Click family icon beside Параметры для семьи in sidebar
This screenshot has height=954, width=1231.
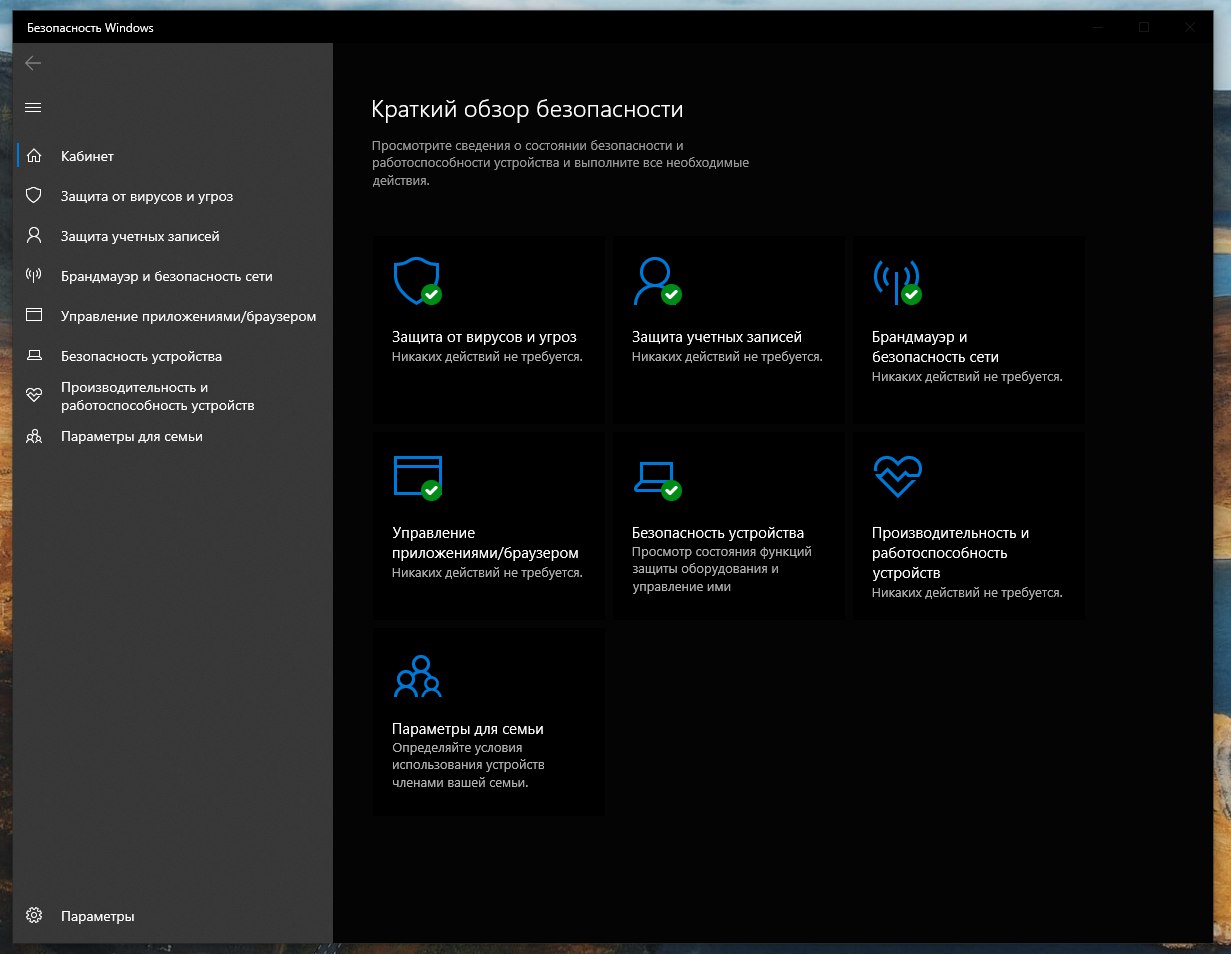coord(34,436)
